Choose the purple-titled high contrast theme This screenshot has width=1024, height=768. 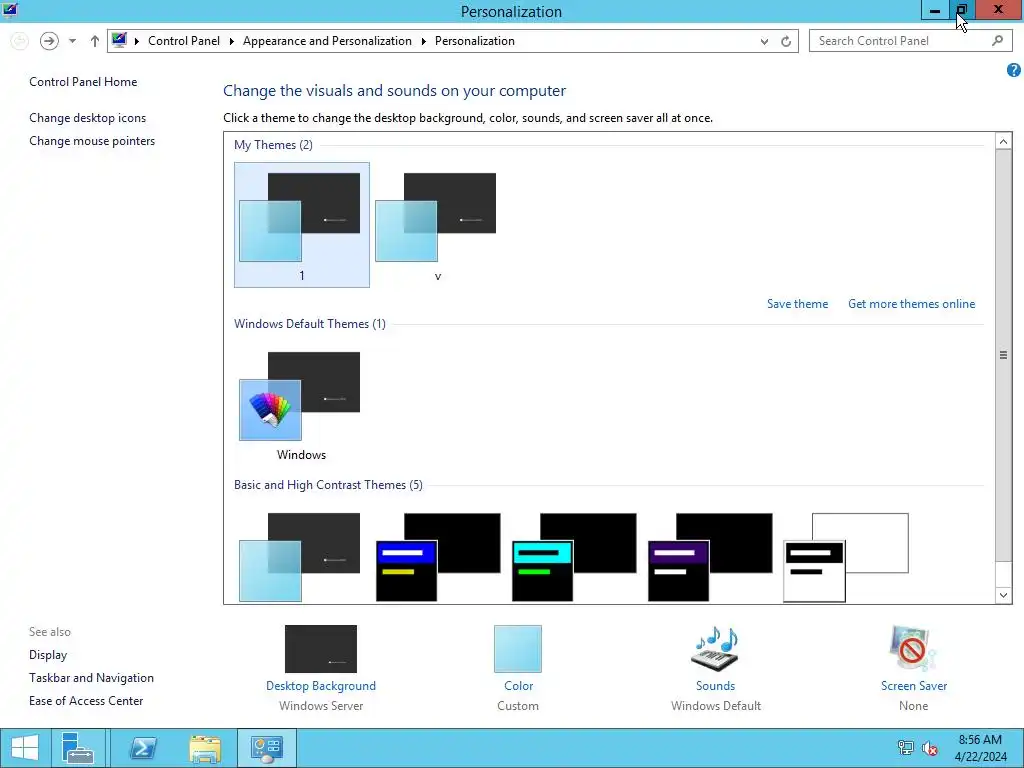tap(710, 557)
